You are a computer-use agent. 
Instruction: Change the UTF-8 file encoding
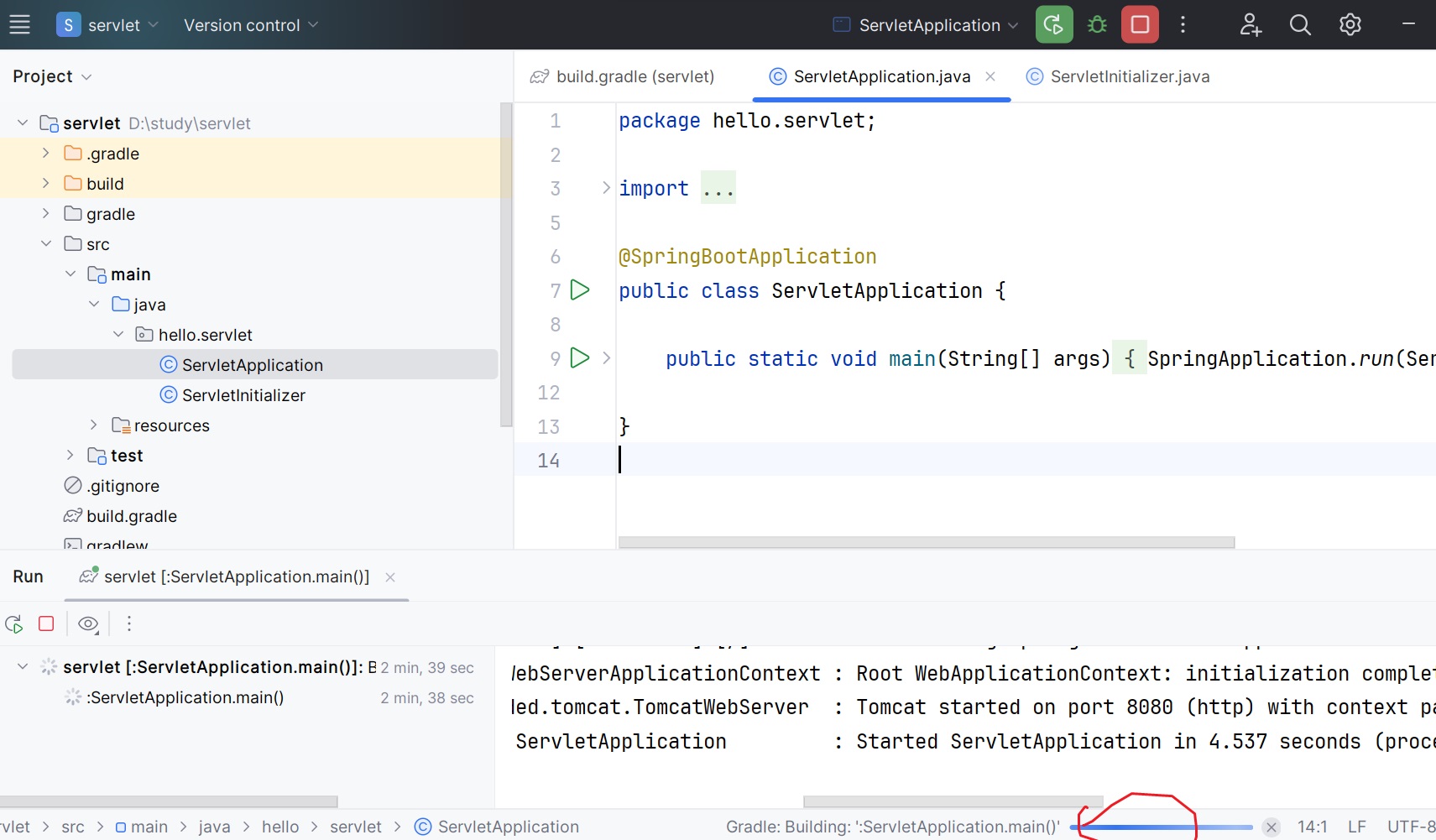pos(1411,827)
